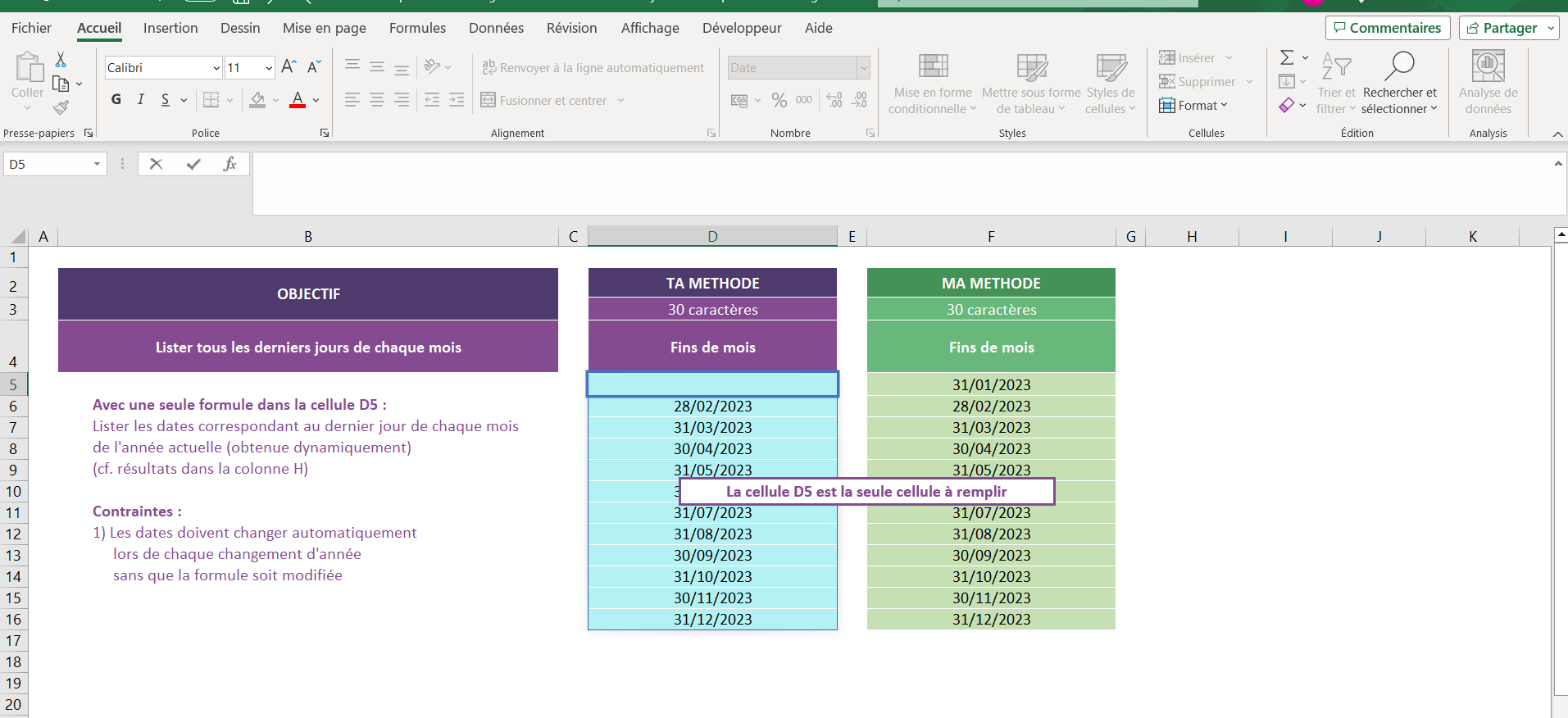Image resolution: width=1568 pixels, height=718 pixels.
Task: Switch to the Insertion tab
Action: pos(170,28)
